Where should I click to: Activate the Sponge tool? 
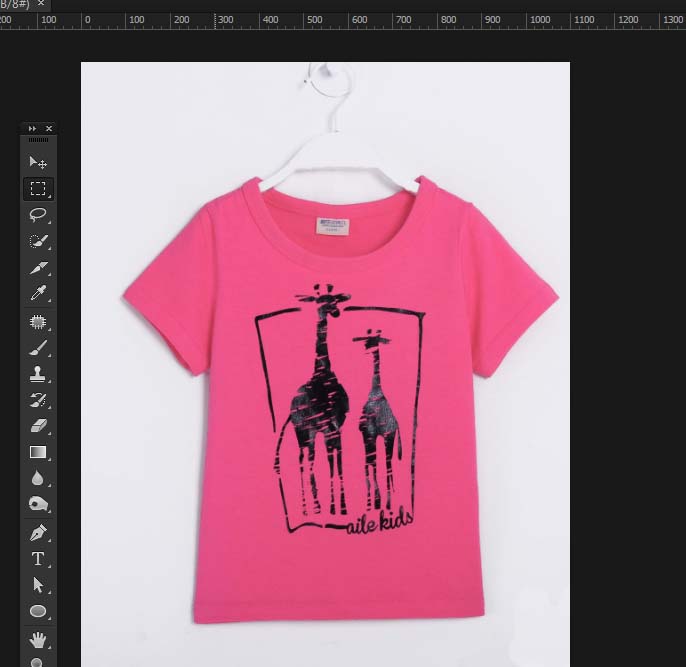tap(38, 504)
